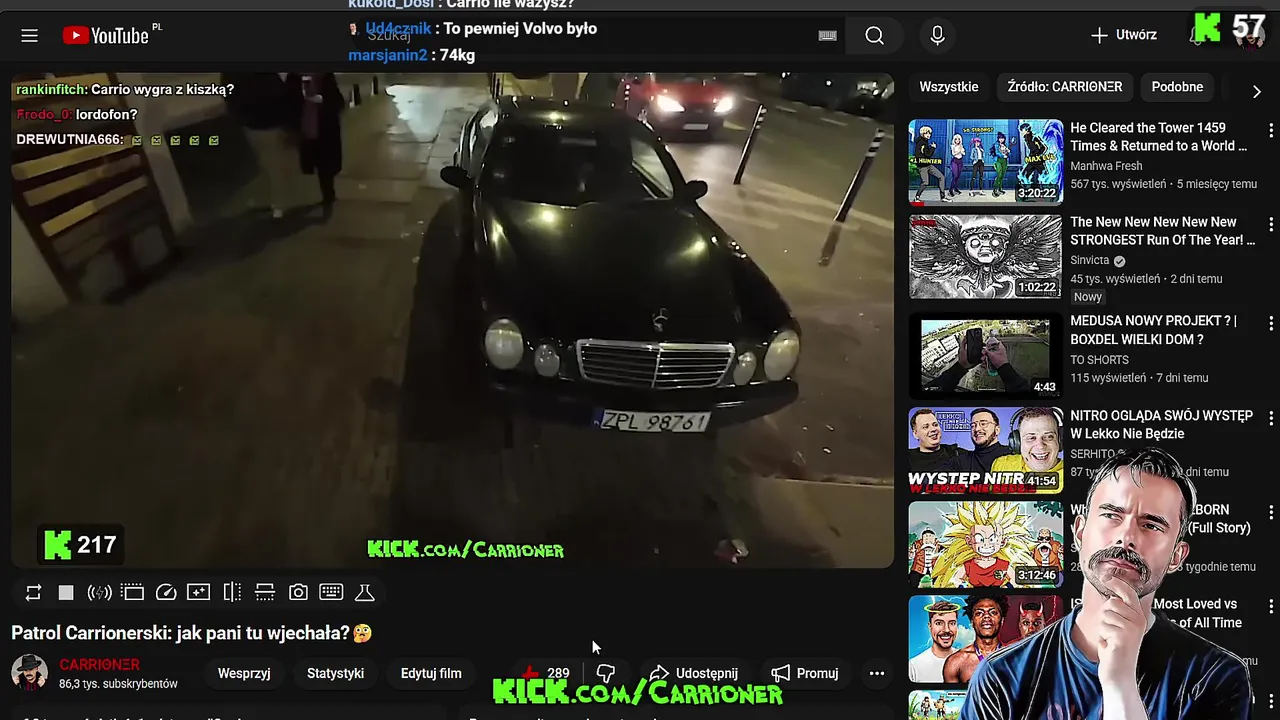Select the Wszystkie chip

coord(949,87)
